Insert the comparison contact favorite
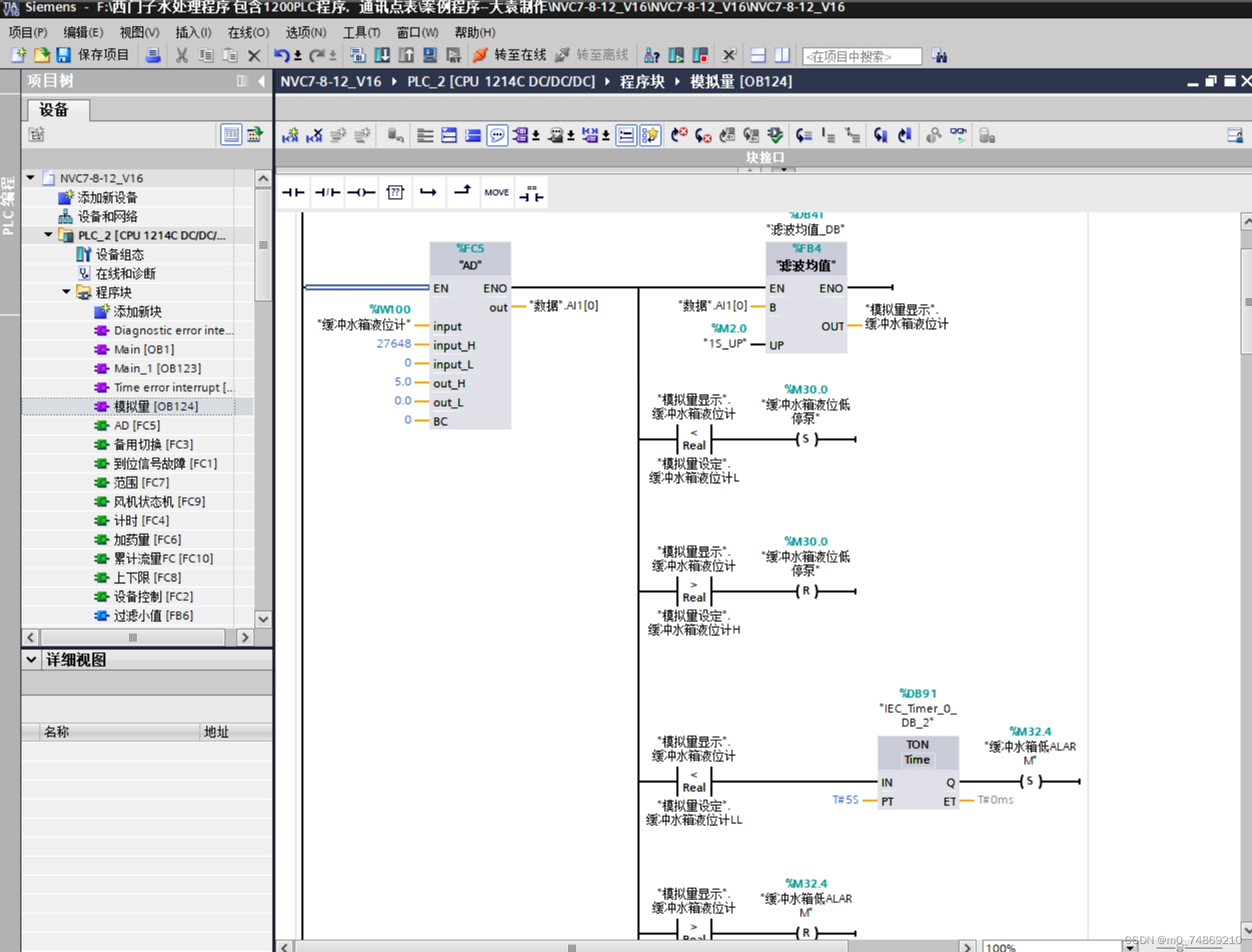This screenshot has width=1252, height=952. tap(531, 193)
